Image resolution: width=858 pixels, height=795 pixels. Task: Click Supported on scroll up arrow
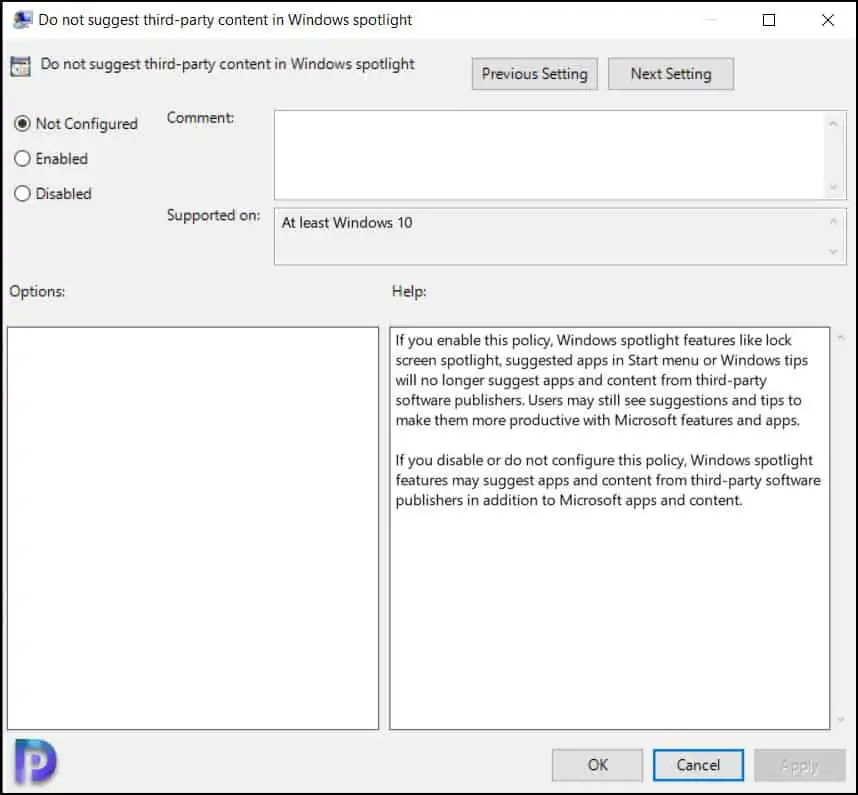click(x=833, y=221)
